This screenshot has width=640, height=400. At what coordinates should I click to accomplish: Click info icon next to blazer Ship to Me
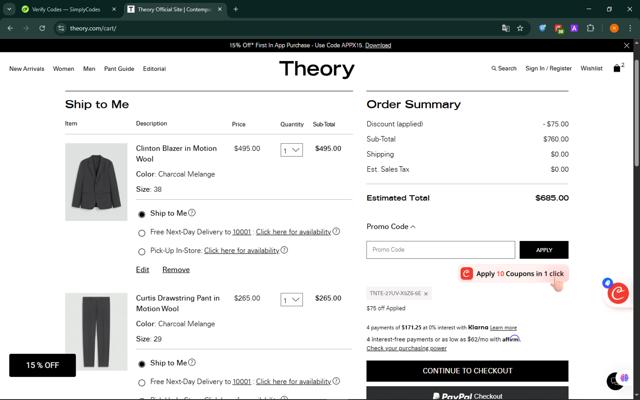tap(192, 213)
